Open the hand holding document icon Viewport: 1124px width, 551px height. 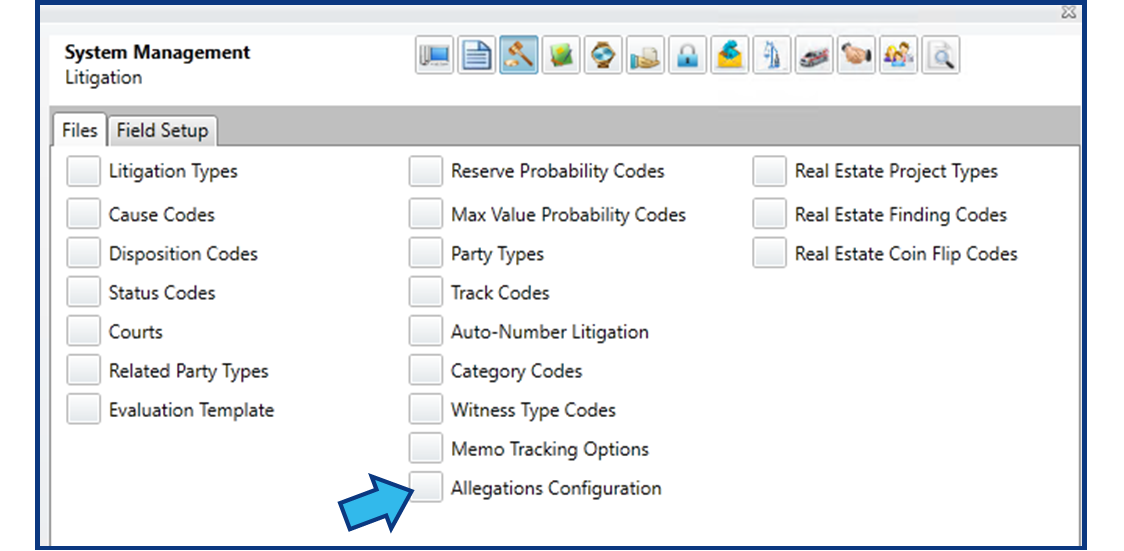click(645, 56)
